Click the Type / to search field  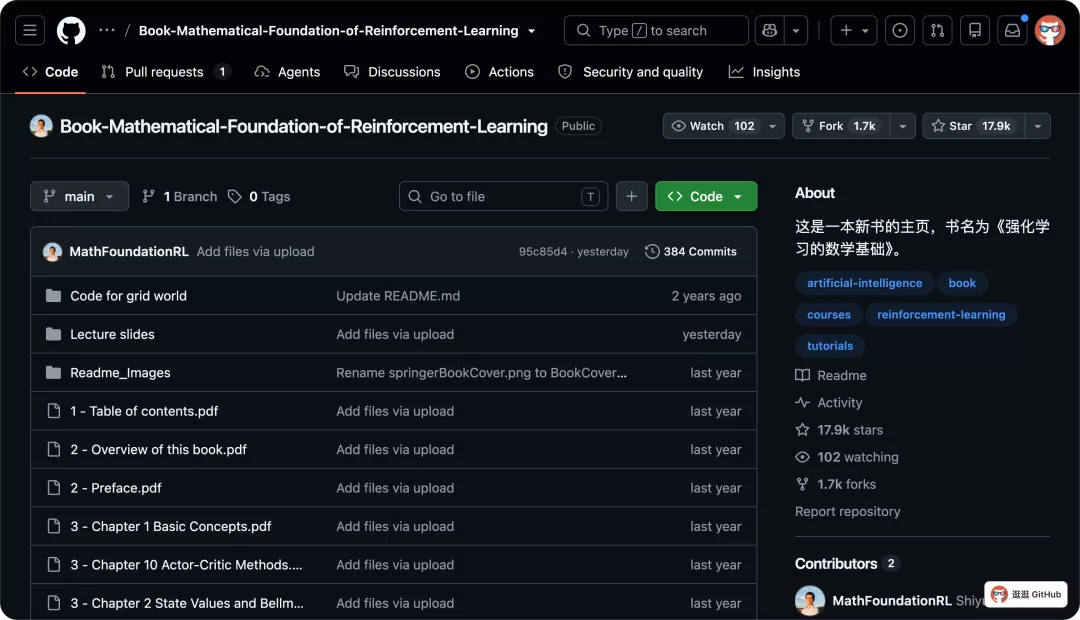(656, 30)
